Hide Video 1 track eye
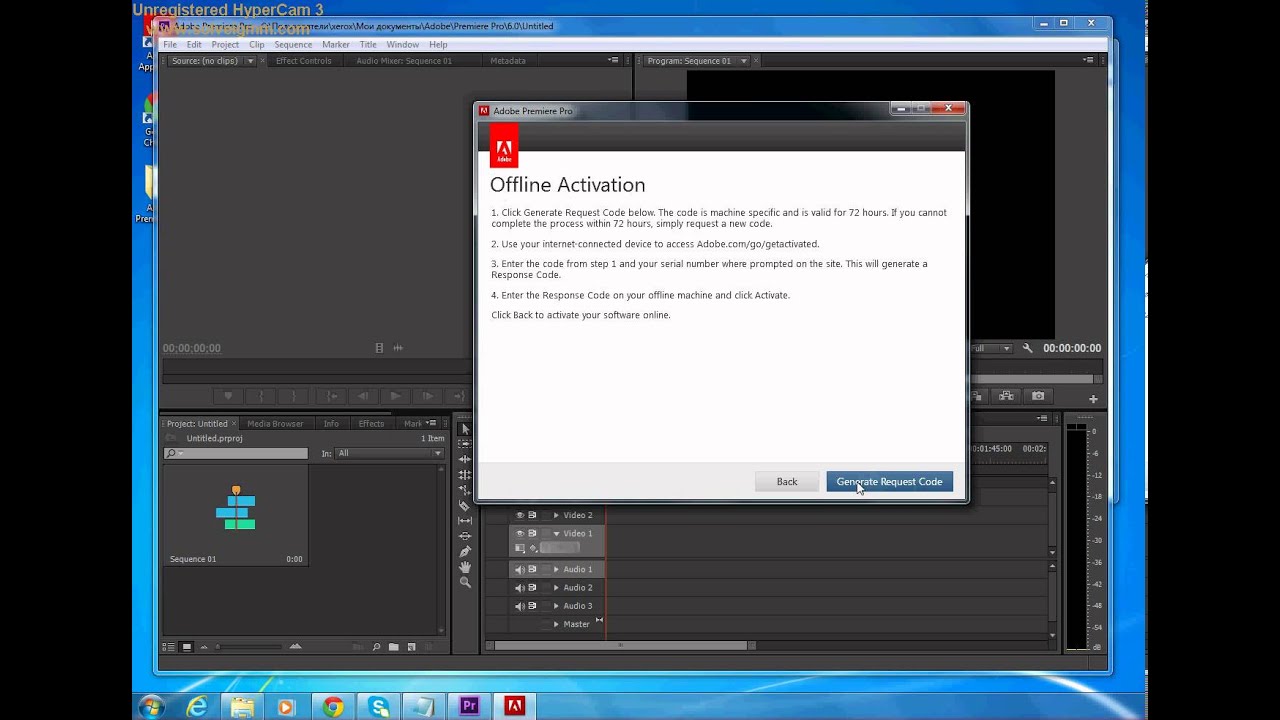This screenshot has width=1280, height=720. pyautogui.click(x=520, y=533)
